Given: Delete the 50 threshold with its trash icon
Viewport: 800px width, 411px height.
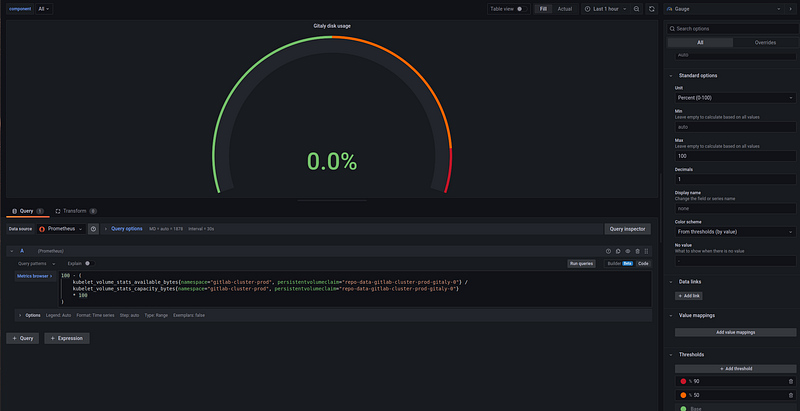Looking at the screenshot, I should point(790,395).
